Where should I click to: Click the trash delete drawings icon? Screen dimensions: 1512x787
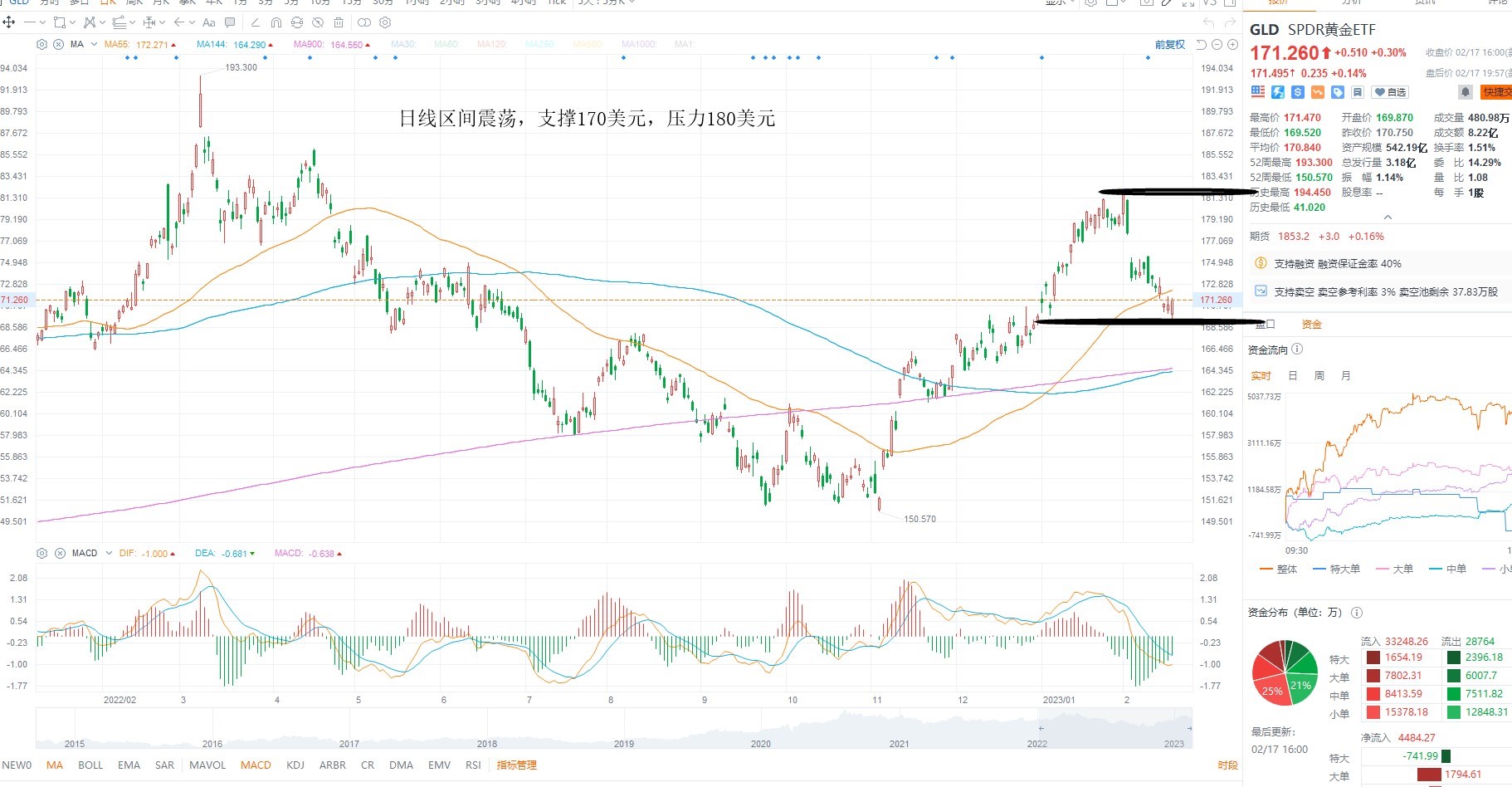[339, 22]
